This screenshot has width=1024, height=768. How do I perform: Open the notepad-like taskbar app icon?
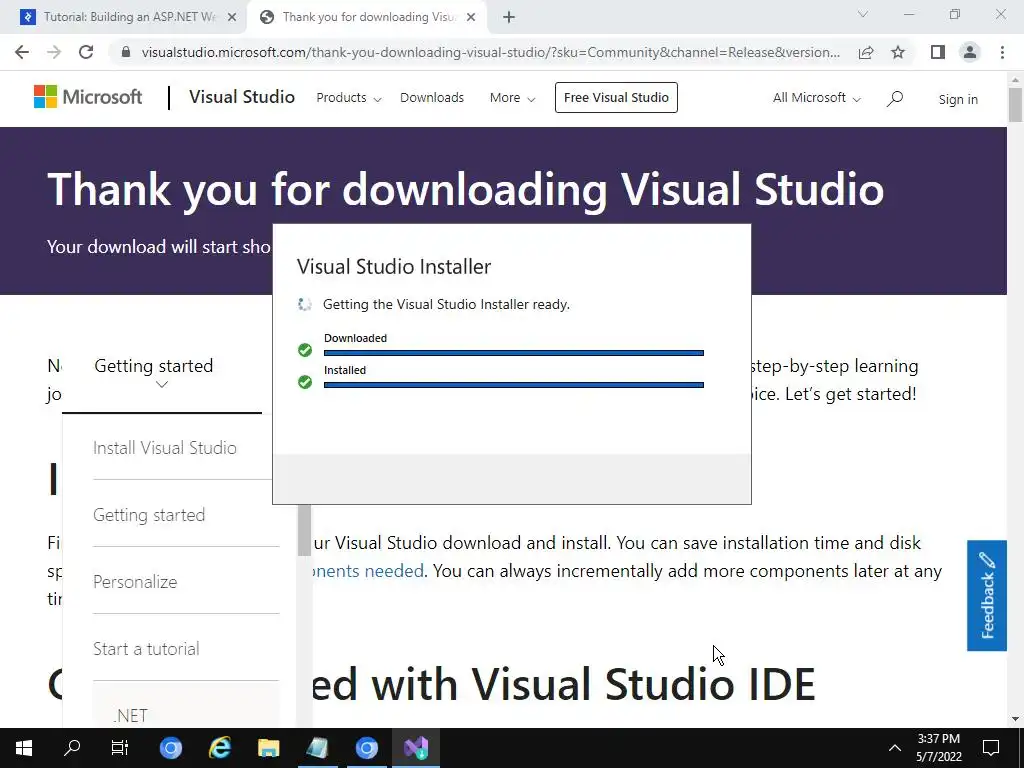[x=317, y=748]
